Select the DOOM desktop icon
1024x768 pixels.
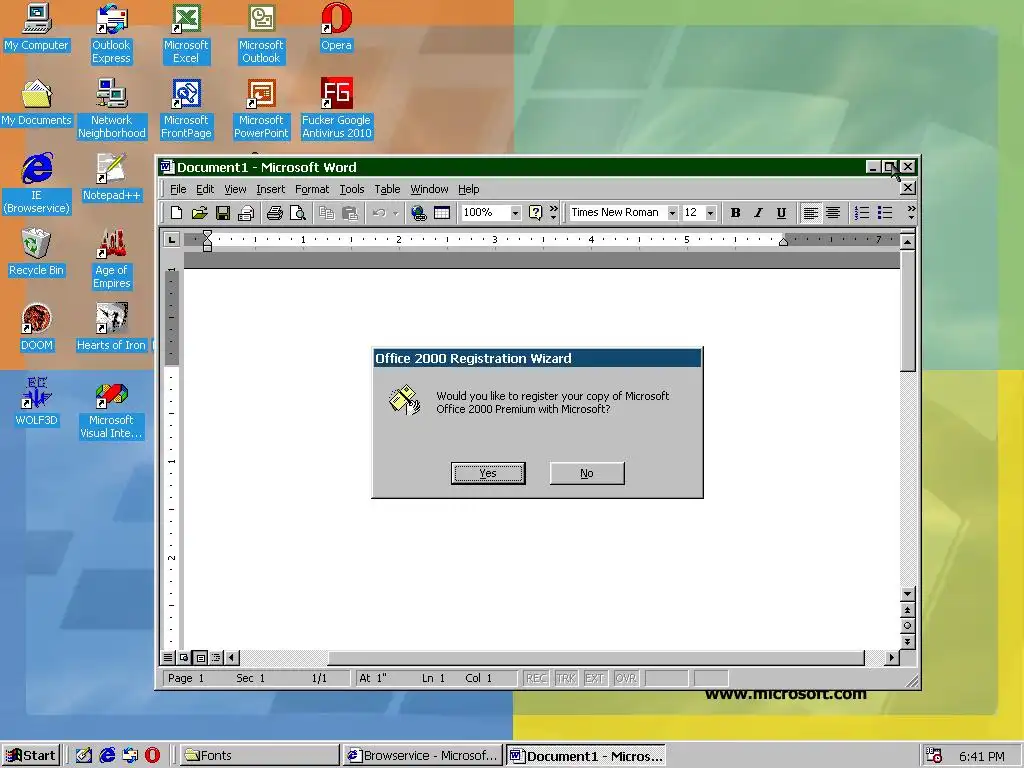(x=36, y=327)
